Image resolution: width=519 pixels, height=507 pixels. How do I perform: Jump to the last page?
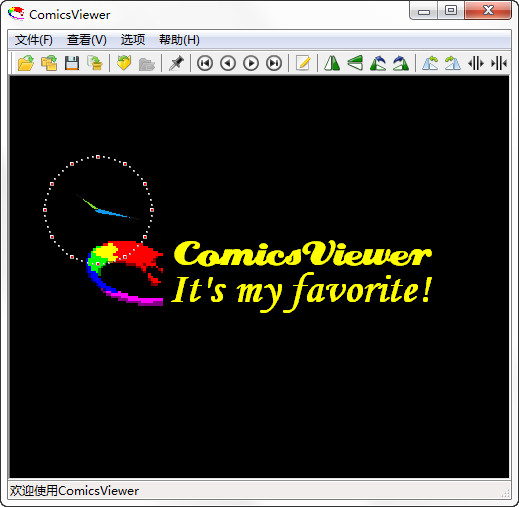(274, 63)
